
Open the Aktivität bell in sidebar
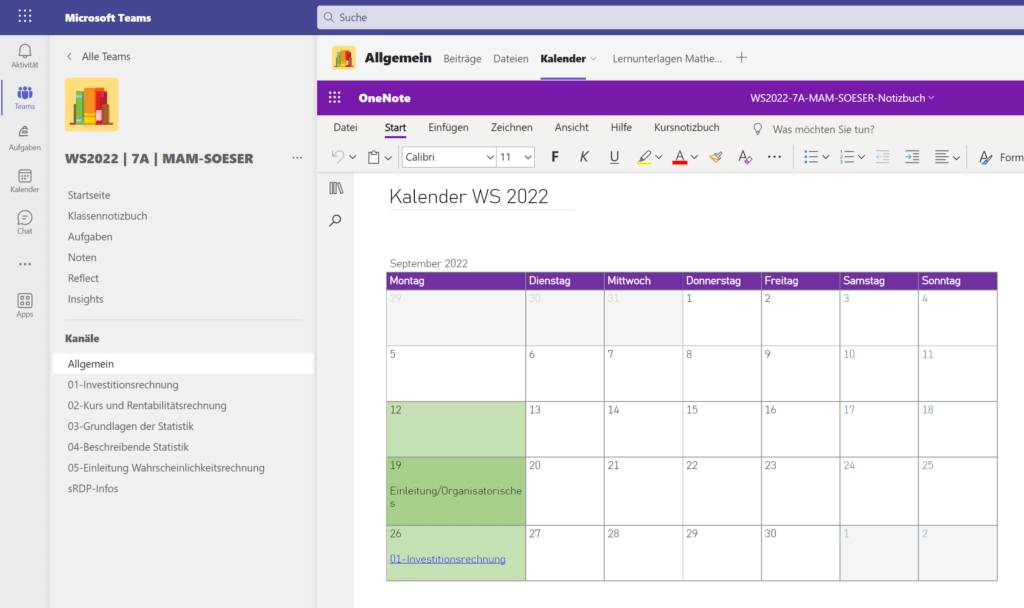pyautogui.click(x=25, y=56)
